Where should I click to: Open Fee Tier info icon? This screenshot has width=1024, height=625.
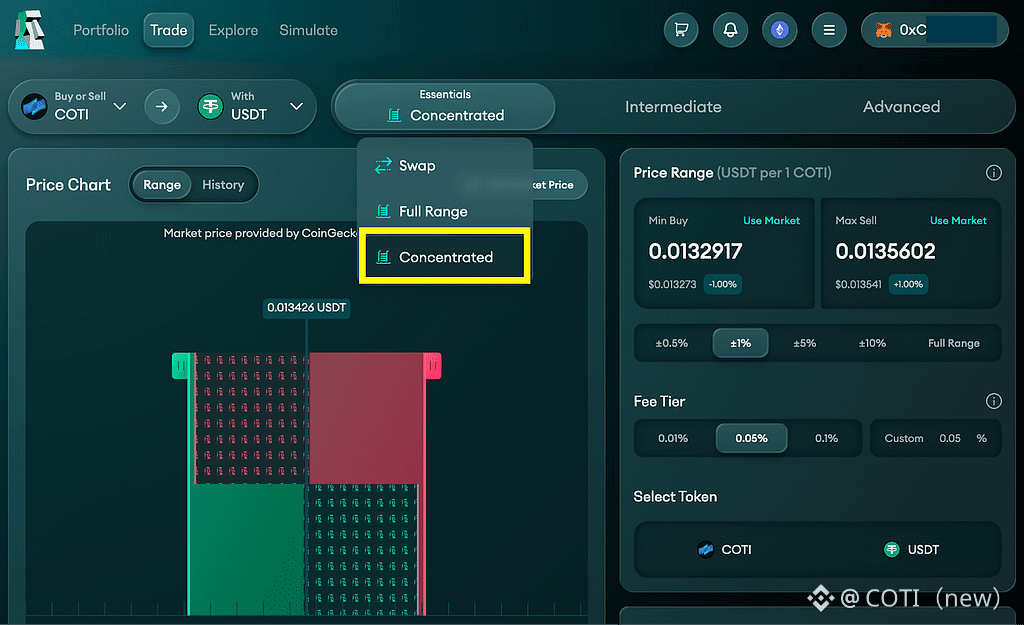[x=993, y=401]
